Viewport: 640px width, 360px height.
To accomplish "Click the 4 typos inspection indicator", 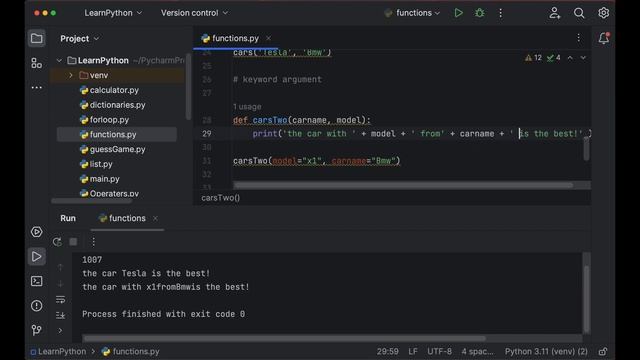I will click(x=554, y=58).
